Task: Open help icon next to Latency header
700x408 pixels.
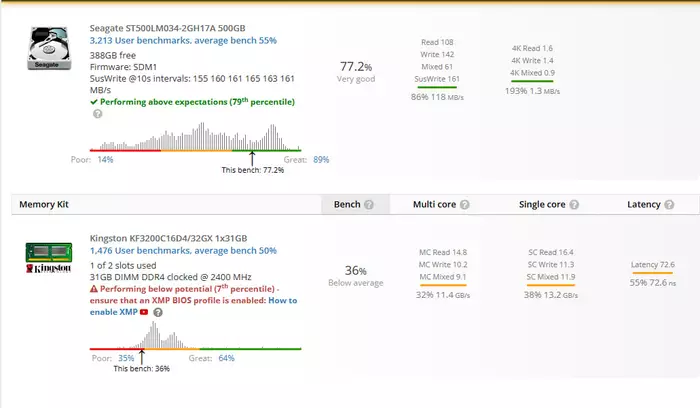Action: pos(669,204)
